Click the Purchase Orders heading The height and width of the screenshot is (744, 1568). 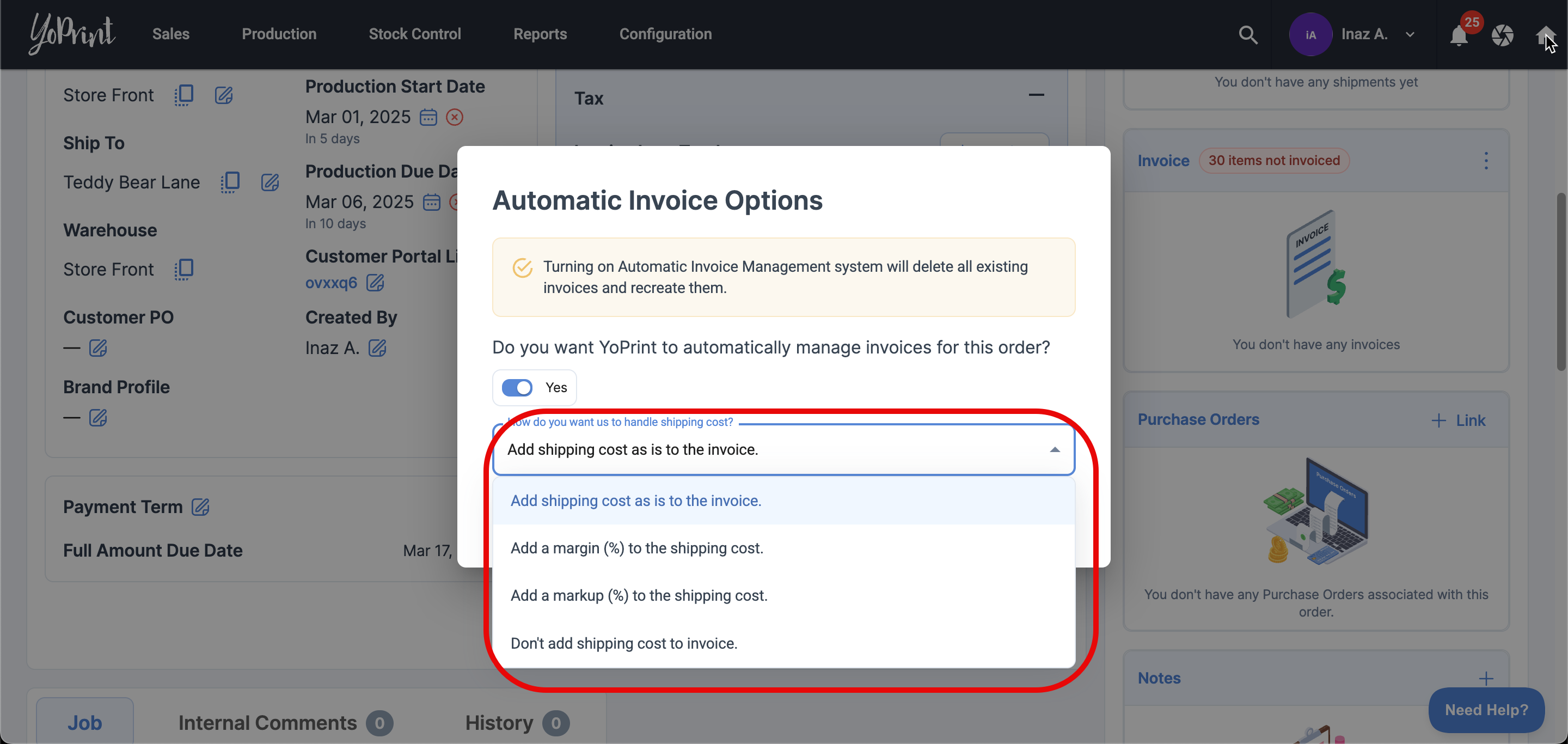point(1198,419)
